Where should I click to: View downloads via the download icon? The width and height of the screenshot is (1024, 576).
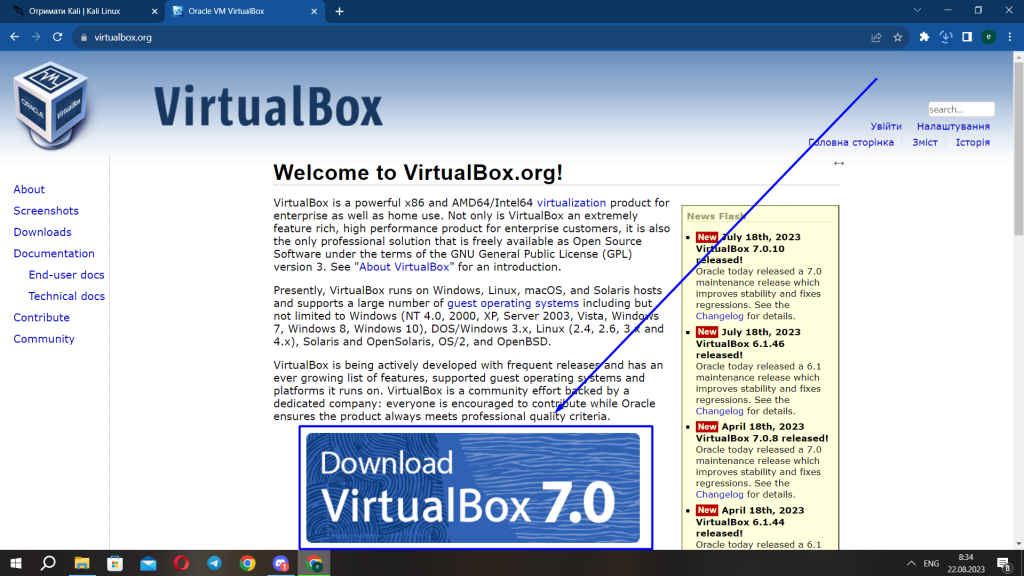coord(945,36)
